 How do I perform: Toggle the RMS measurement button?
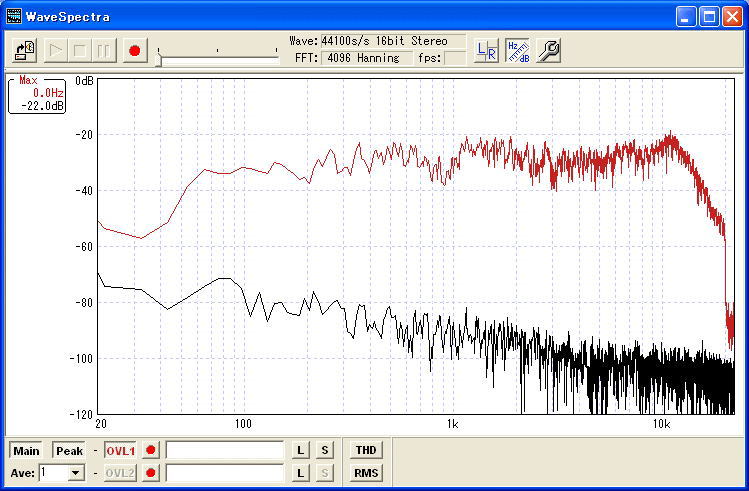pyautogui.click(x=366, y=473)
